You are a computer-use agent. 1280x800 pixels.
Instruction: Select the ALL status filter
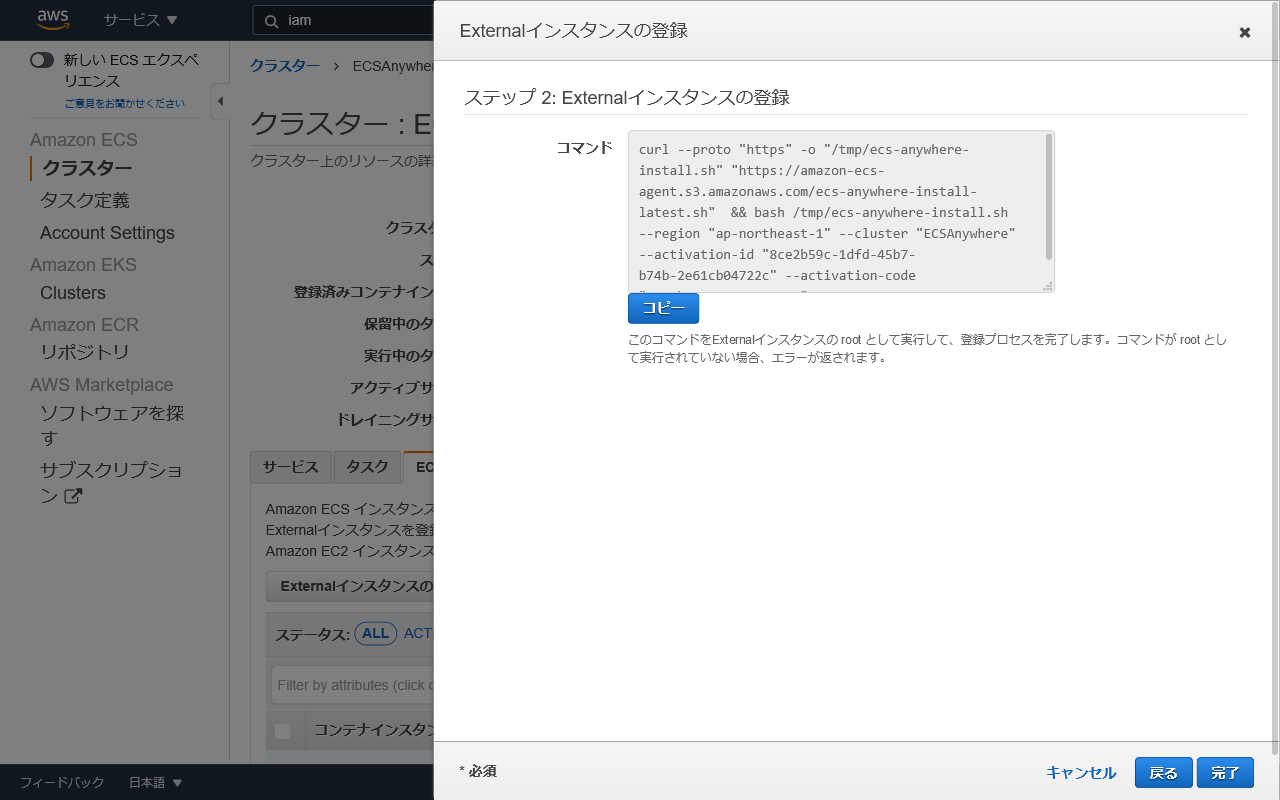(x=375, y=633)
